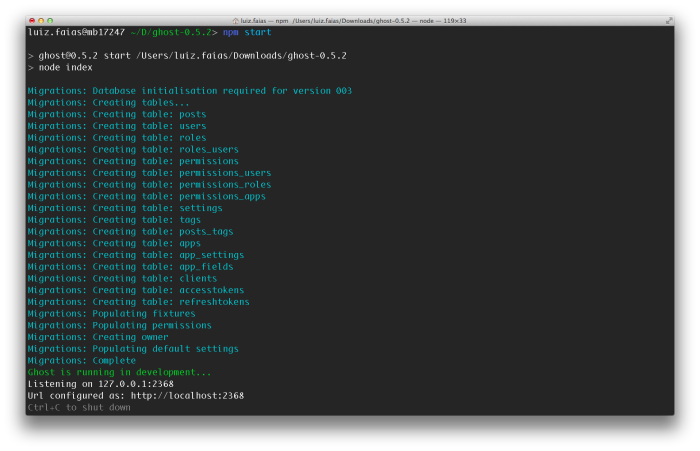Click the 'Creating table: posts_tags' line
The image size is (700, 451).
tap(130, 231)
